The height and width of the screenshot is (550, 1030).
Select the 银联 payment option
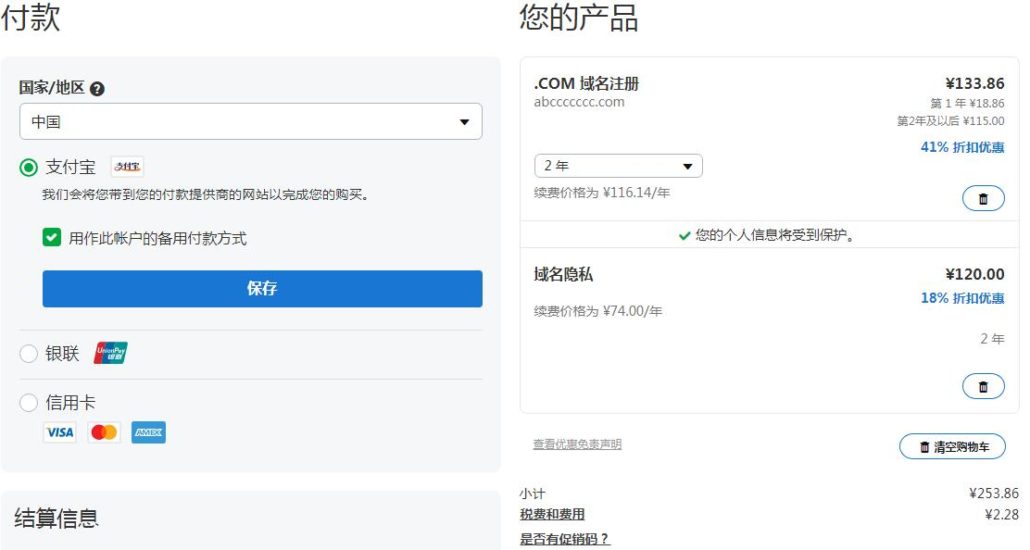point(29,353)
